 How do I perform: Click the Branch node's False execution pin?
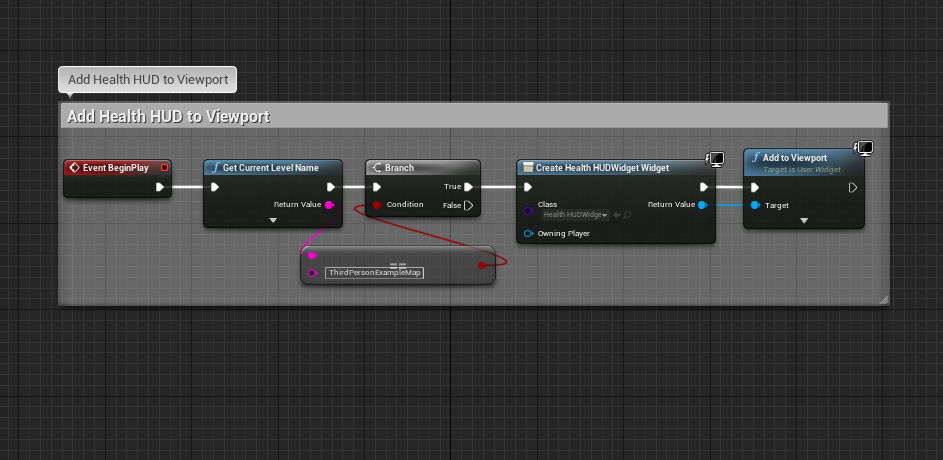[x=469, y=205]
